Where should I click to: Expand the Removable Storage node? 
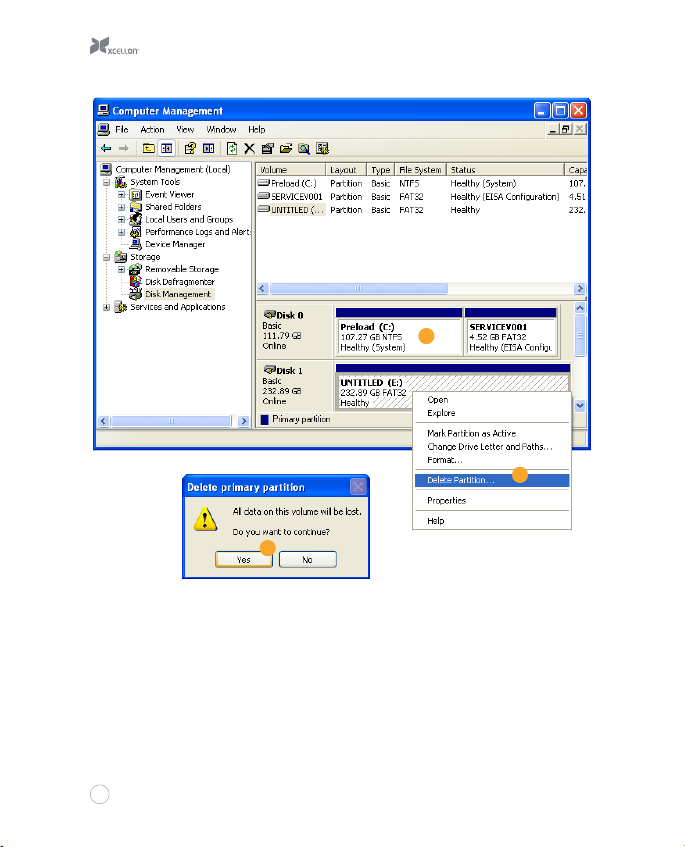(x=121, y=269)
